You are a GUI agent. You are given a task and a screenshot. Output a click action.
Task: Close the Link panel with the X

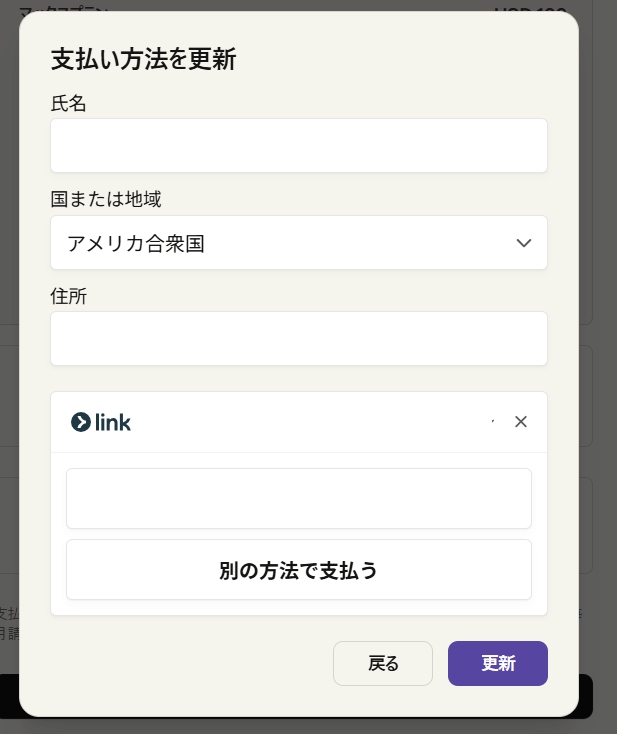pos(521,422)
